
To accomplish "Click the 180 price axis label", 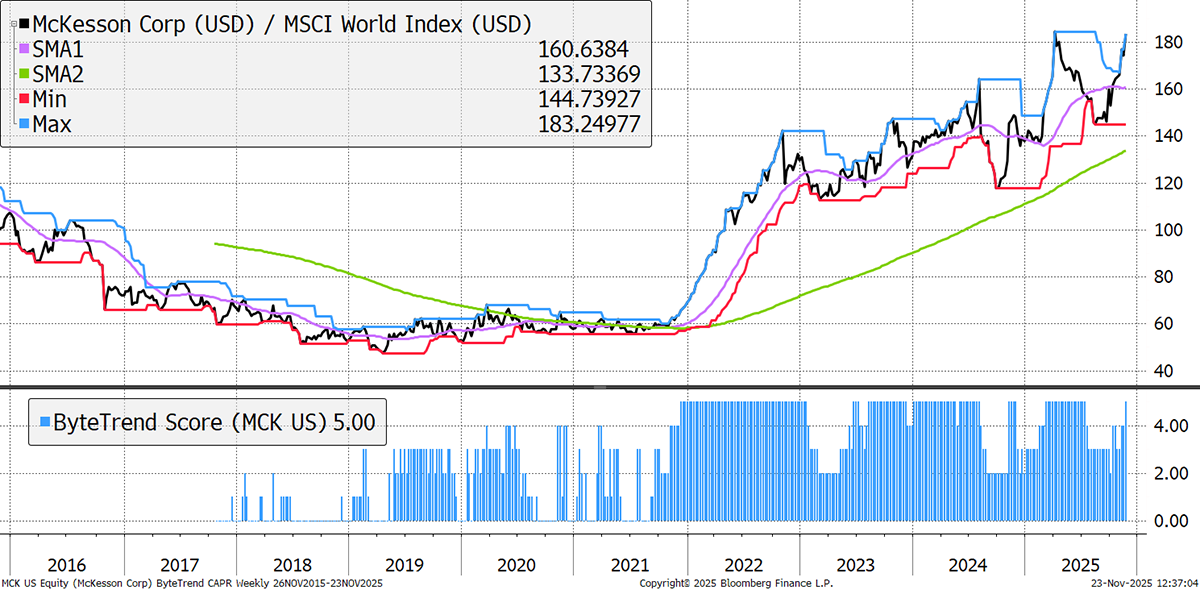I will coord(1164,42).
